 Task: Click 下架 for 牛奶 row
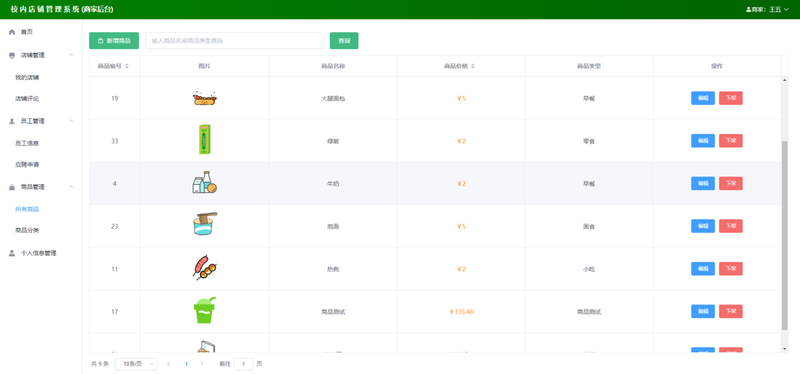[731, 183]
